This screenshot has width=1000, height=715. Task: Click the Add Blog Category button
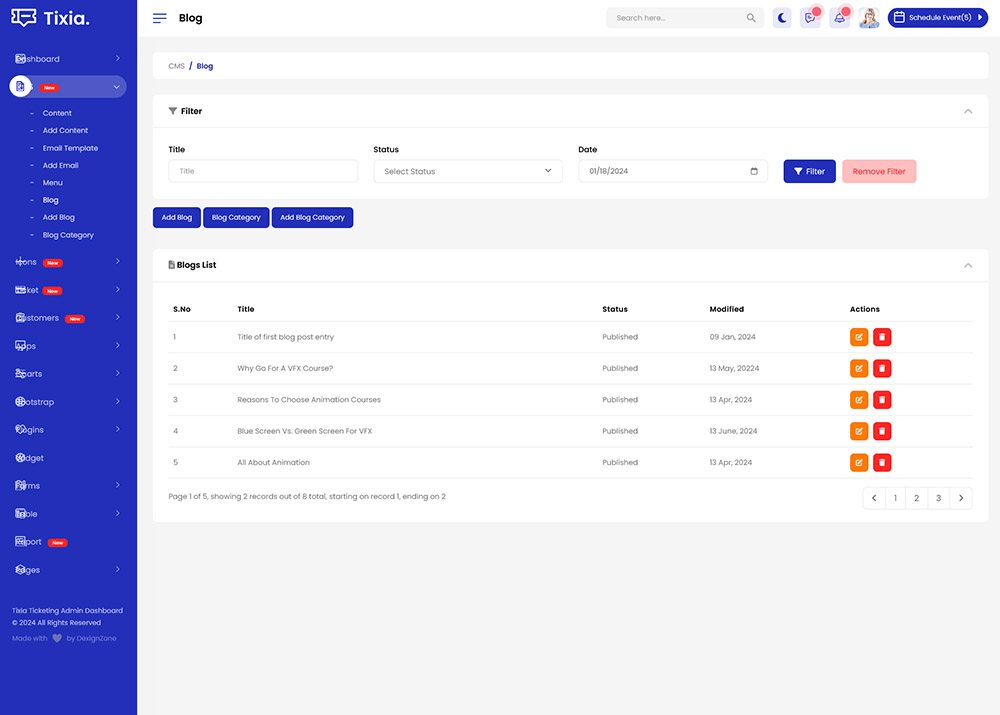click(x=312, y=217)
